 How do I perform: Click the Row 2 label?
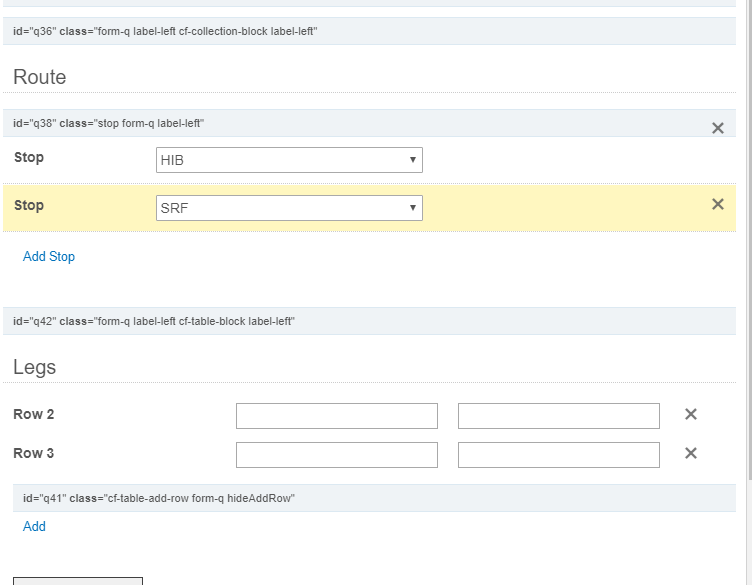point(33,414)
